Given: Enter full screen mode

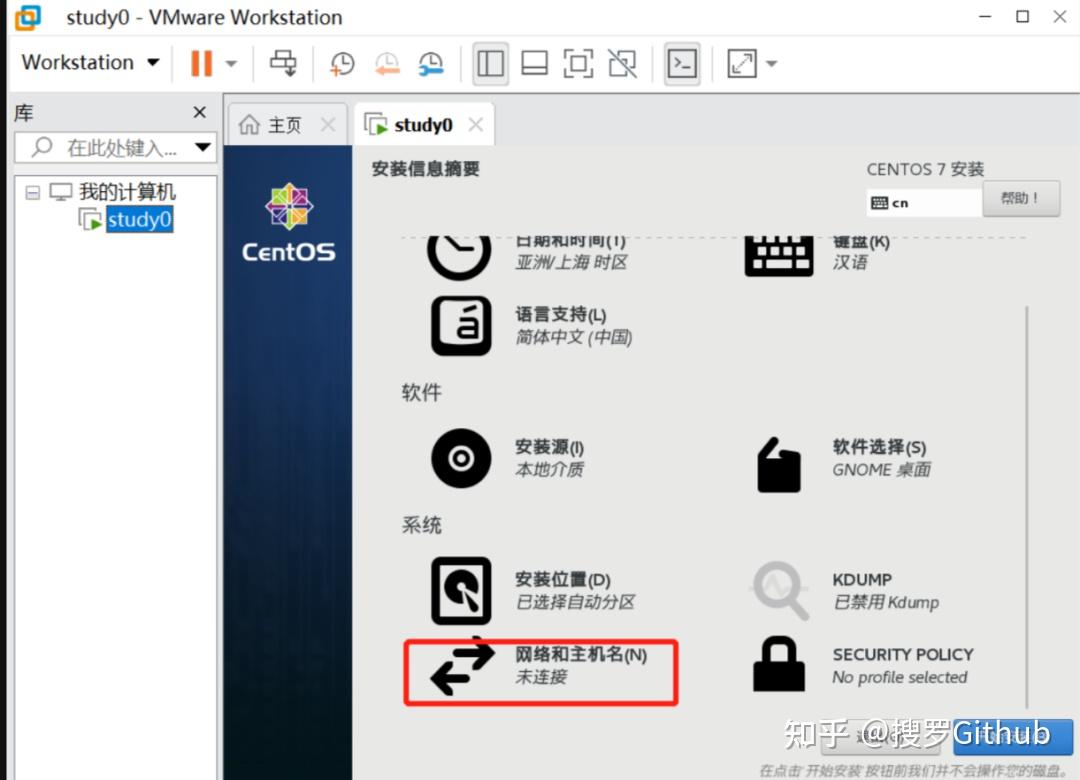Looking at the screenshot, I should point(578,63).
